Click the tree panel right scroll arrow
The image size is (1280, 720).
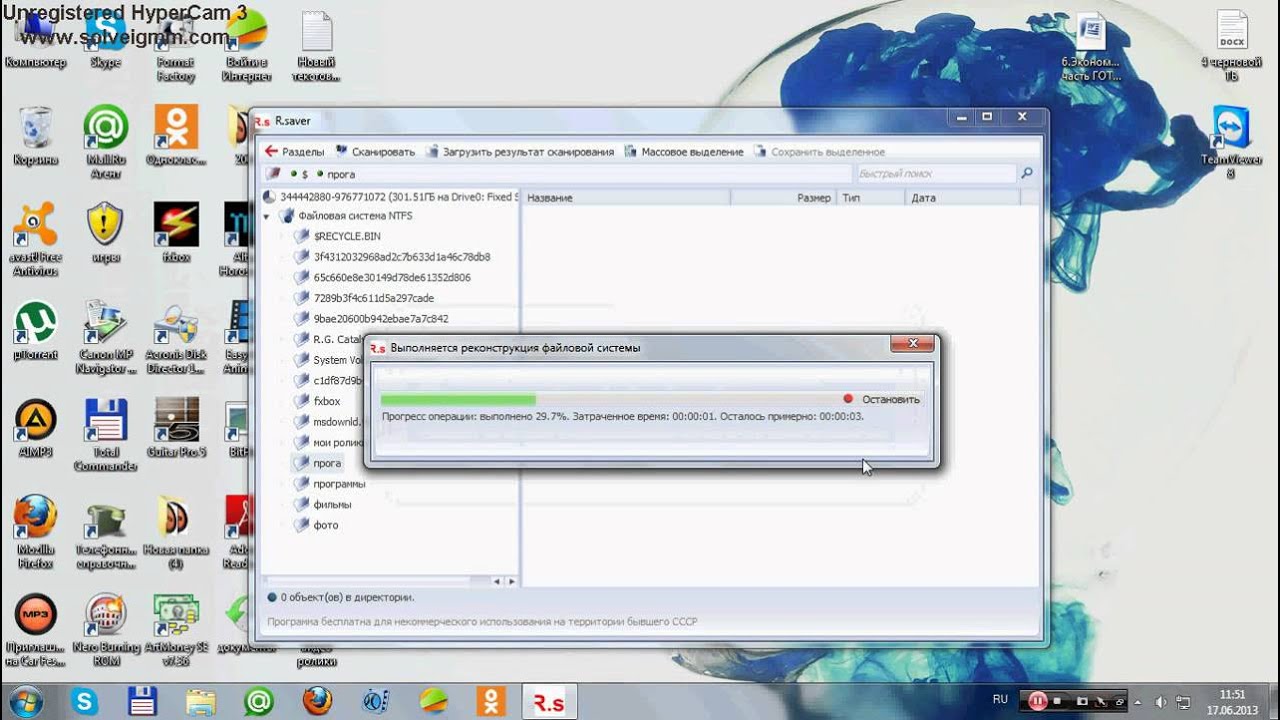(x=512, y=581)
